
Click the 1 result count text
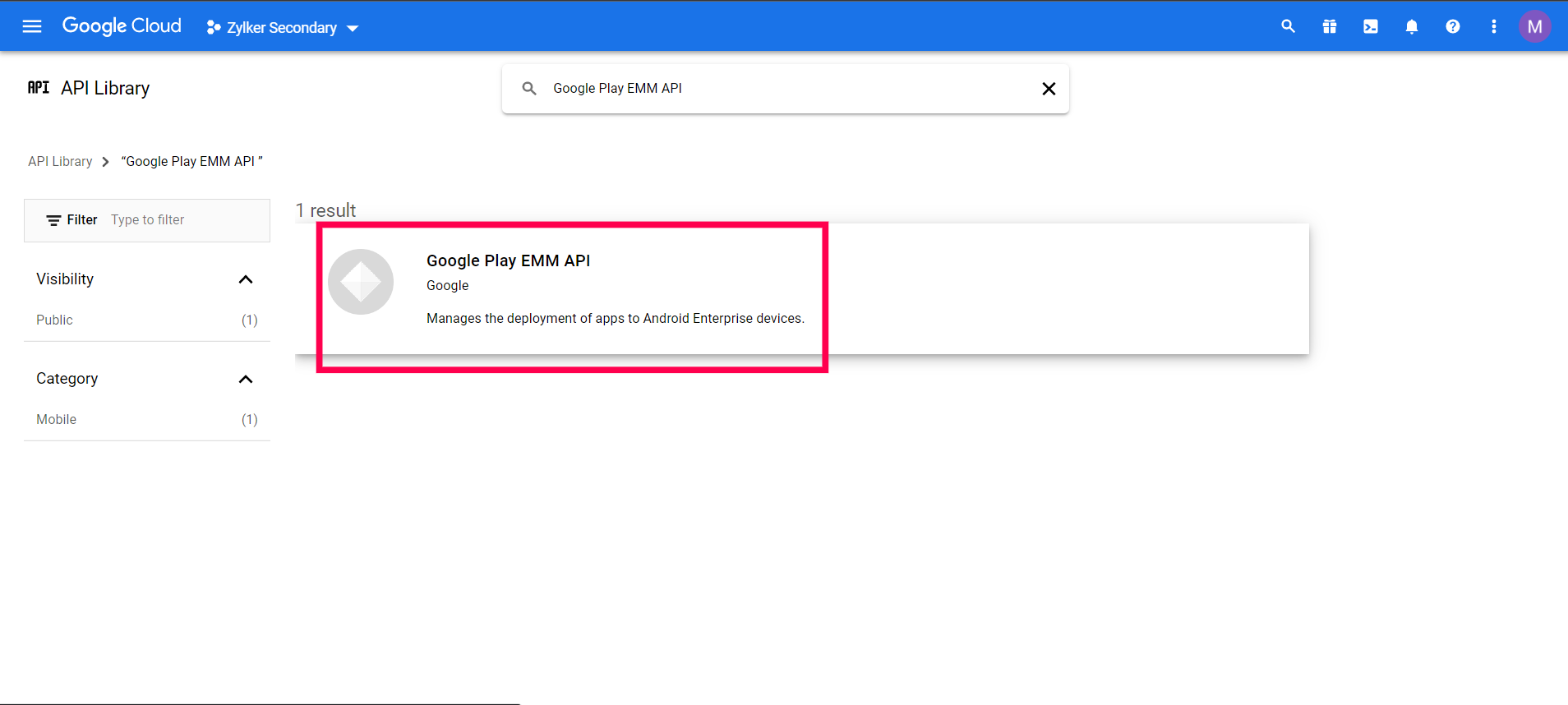coord(325,210)
